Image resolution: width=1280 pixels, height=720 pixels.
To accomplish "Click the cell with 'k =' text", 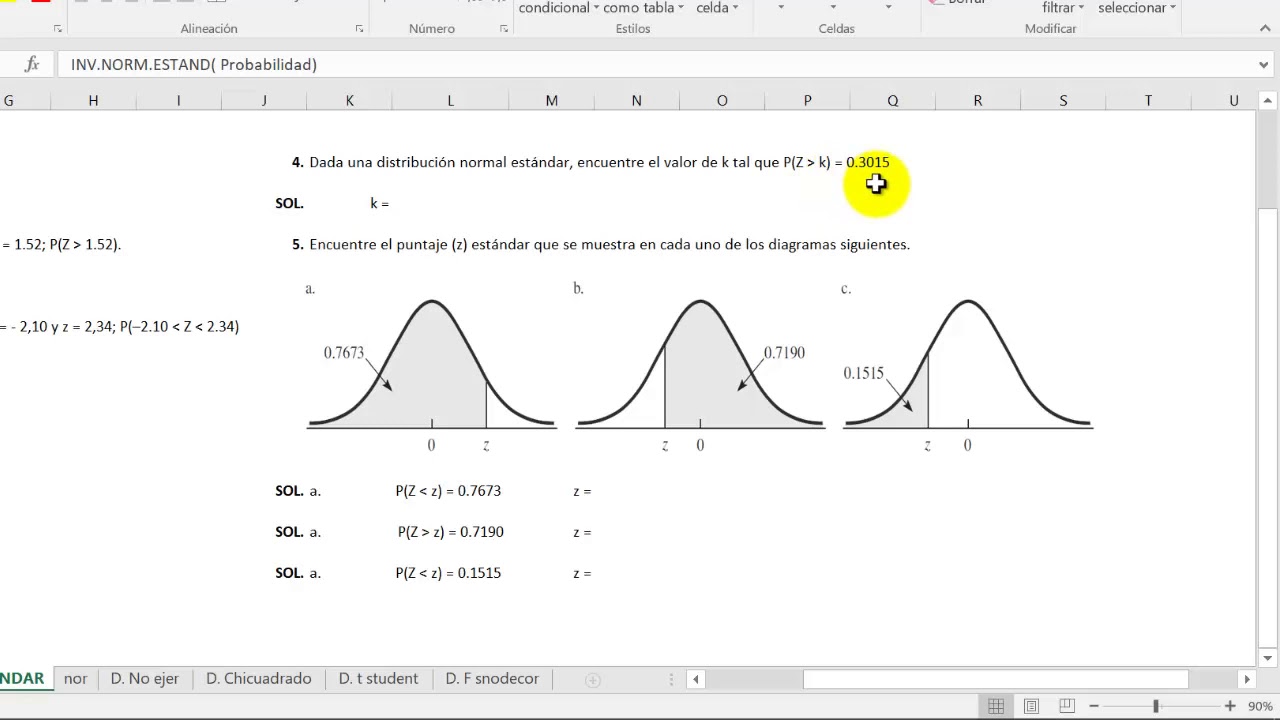I will pyautogui.click(x=380, y=203).
